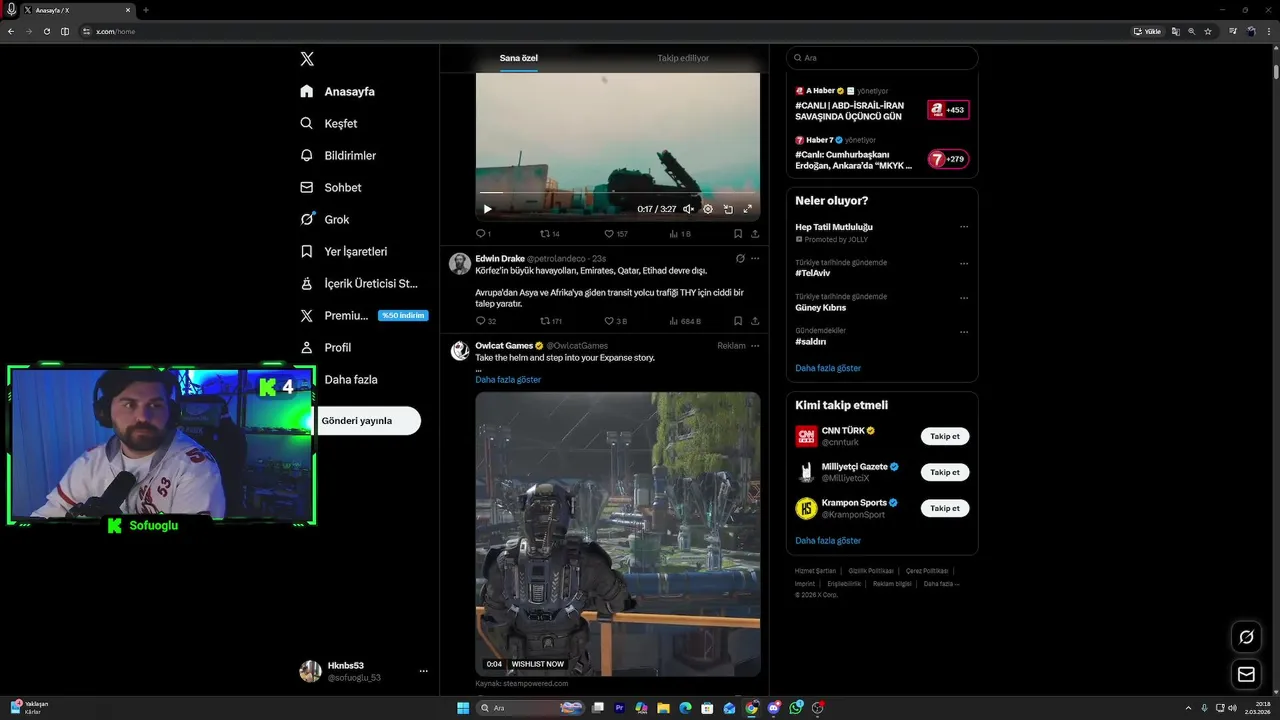The width and height of the screenshot is (1280, 720).
Task: Show more trends under Neler oluyor
Action: click(828, 368)
